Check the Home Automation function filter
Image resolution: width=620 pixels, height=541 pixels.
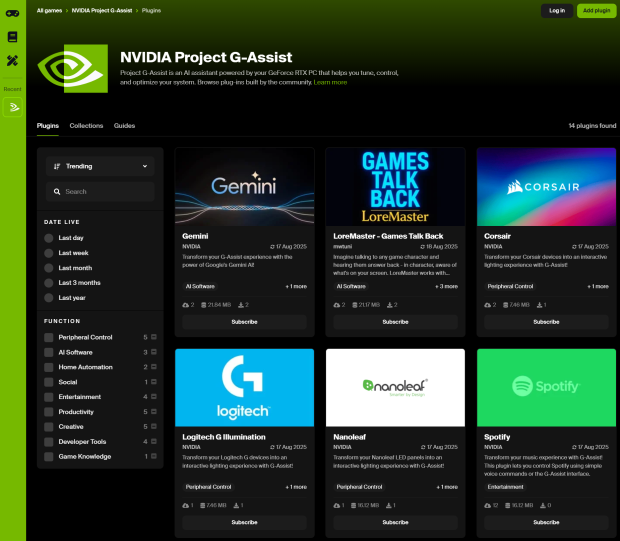(x=49, y=367)
